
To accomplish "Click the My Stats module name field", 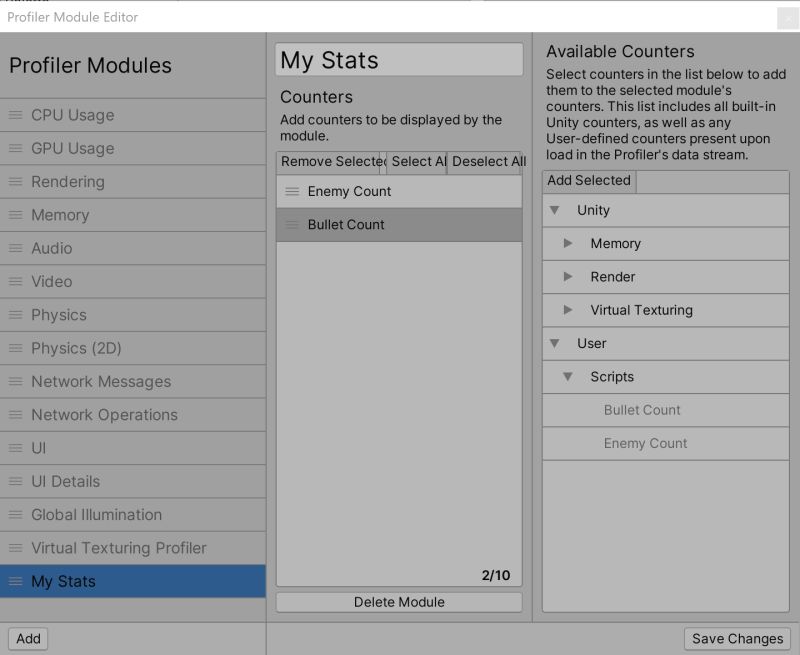I will tap(399, 59).
